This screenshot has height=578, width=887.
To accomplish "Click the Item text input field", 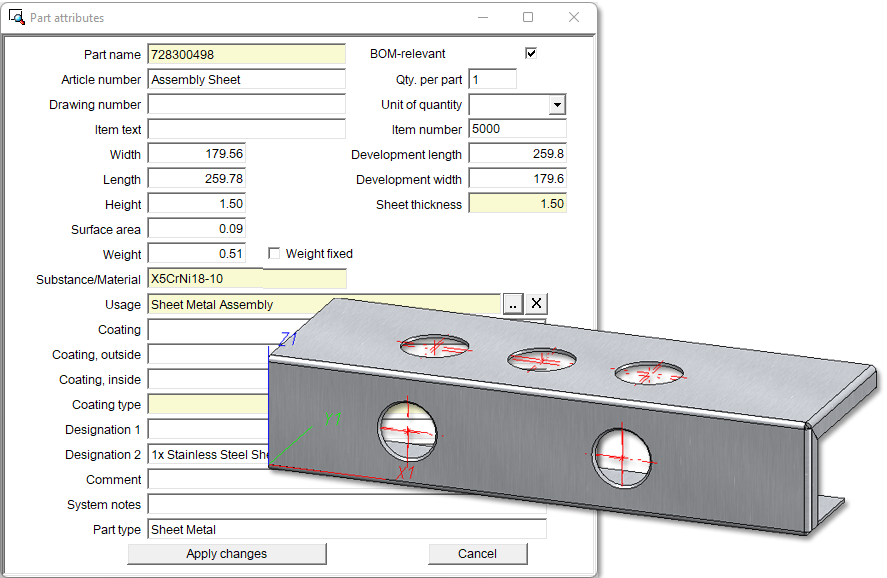I will [247, 129].
